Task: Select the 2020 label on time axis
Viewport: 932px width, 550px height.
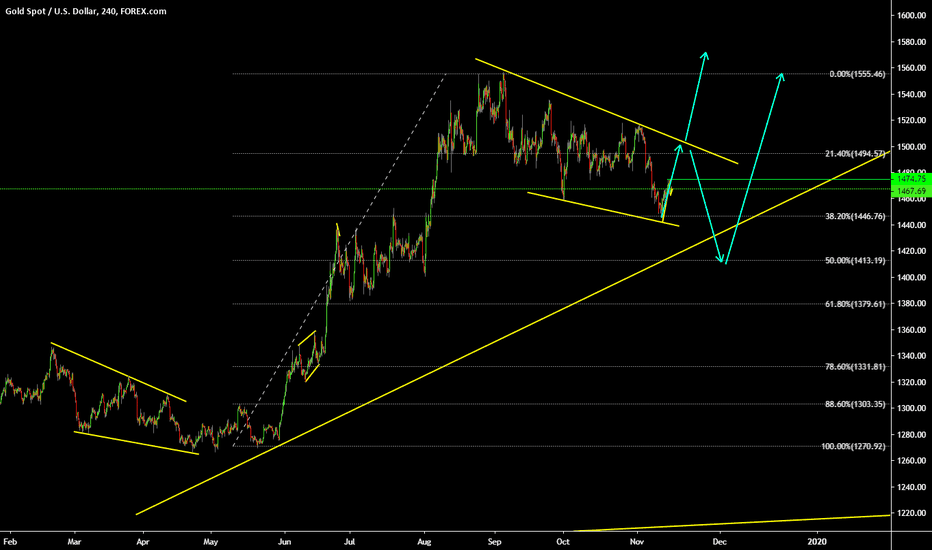Action: click(x=817, y=541)
